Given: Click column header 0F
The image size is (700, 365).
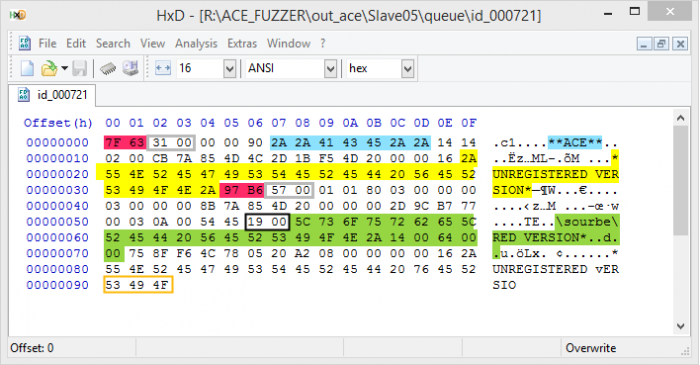Looking at the screenshot, I should click(469, 123).
